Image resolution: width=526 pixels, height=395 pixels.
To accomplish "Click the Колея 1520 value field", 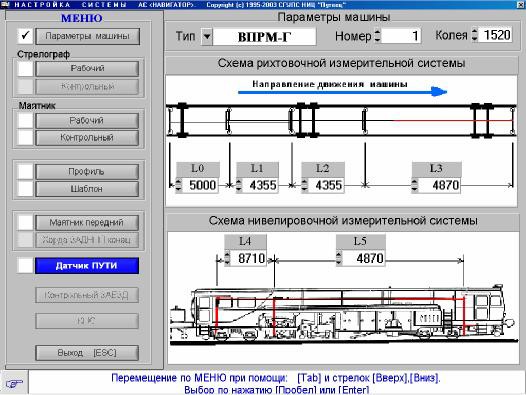I will tap(495, 35).
